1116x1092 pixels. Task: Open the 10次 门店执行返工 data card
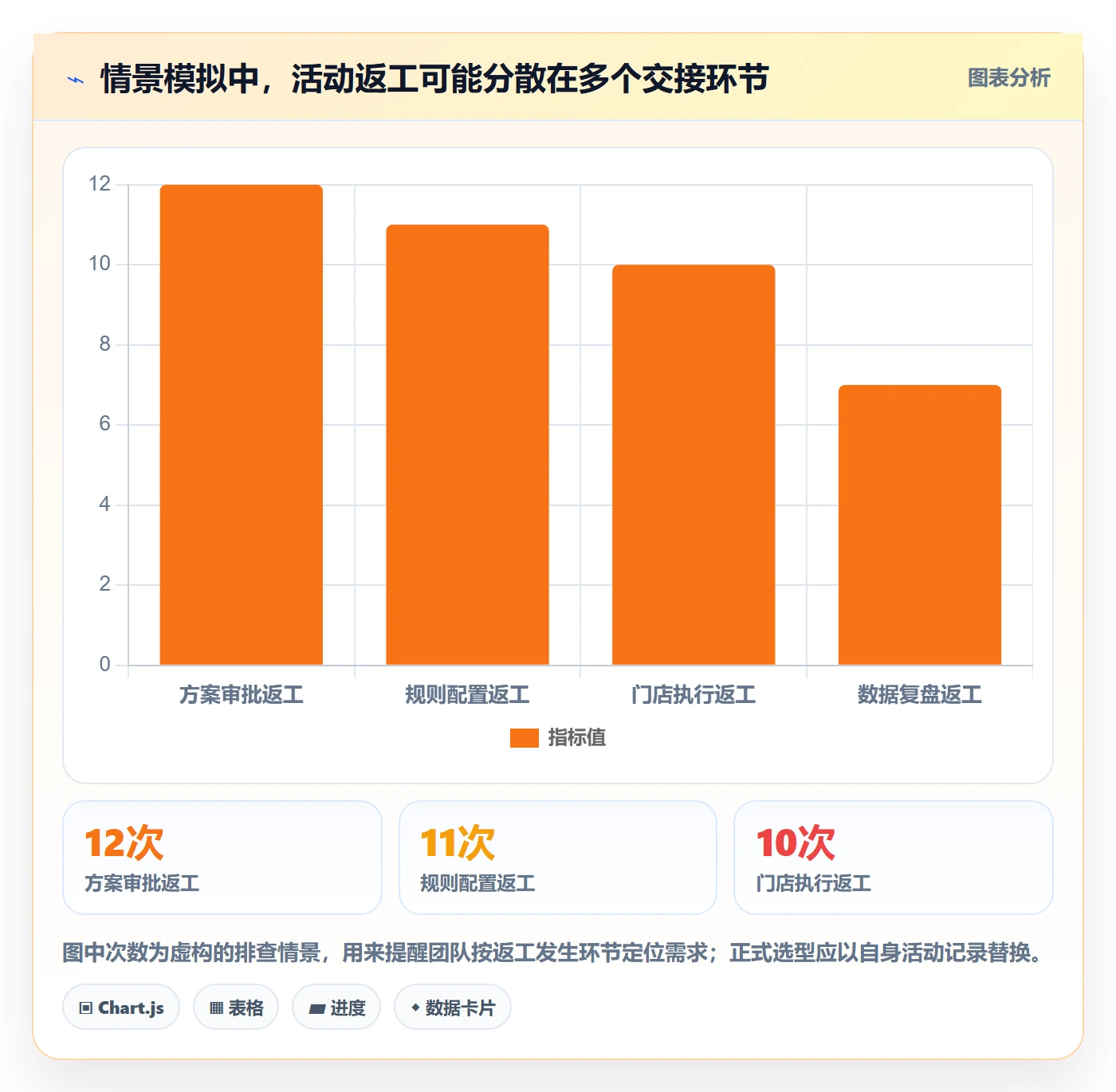pyautogui.click(x=894, y=858)
